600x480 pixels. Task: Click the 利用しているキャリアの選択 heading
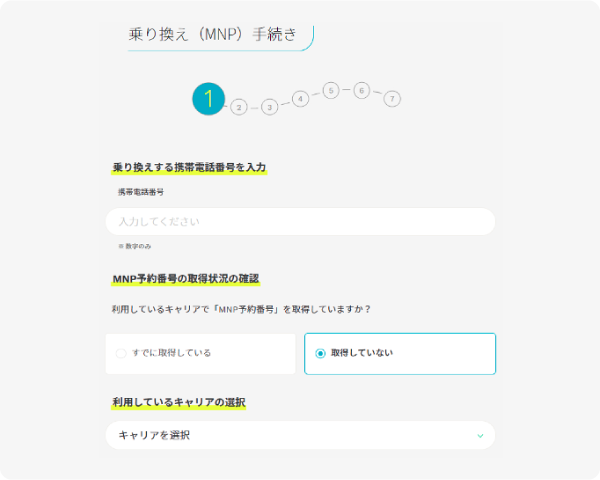179,402
